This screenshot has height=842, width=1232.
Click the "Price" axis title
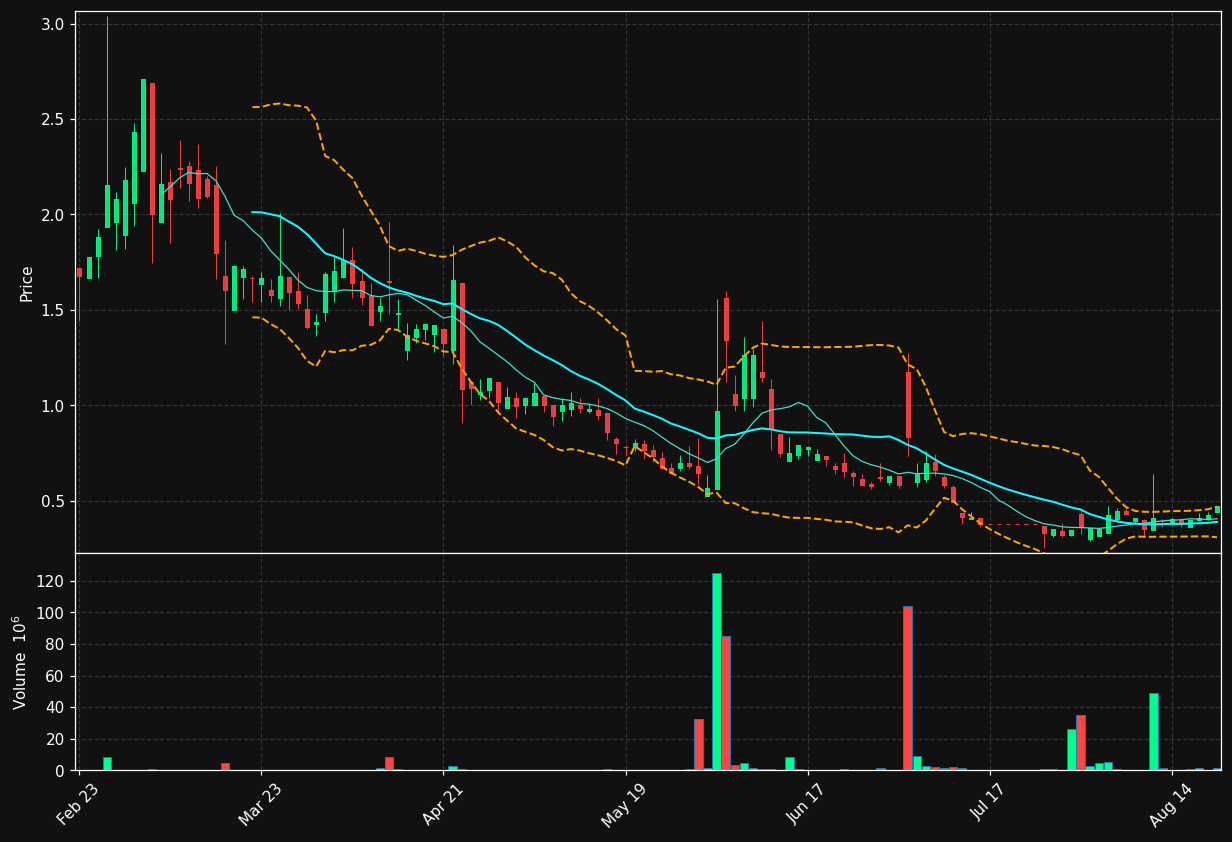point(27,283)
